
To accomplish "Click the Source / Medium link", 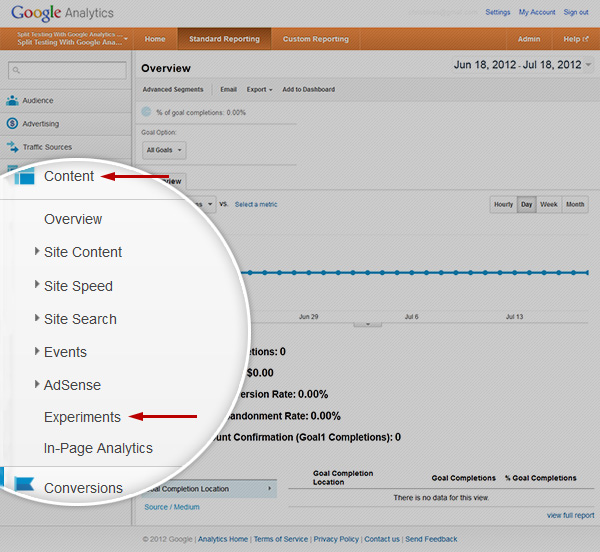I will click(172, 507).
